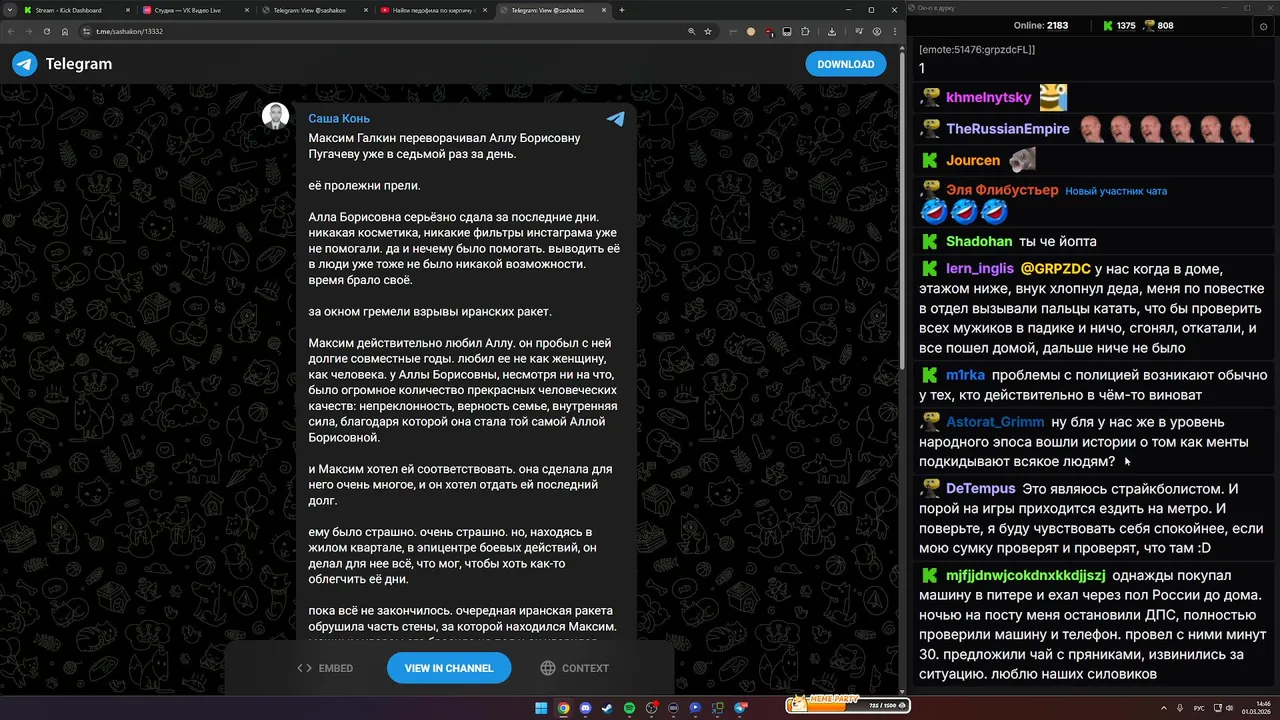Open the browser extensions puzzle icon
Image resolution: width=1280 pixels, height=720 pixels.
pyautogui.click(x=806, y=32)
